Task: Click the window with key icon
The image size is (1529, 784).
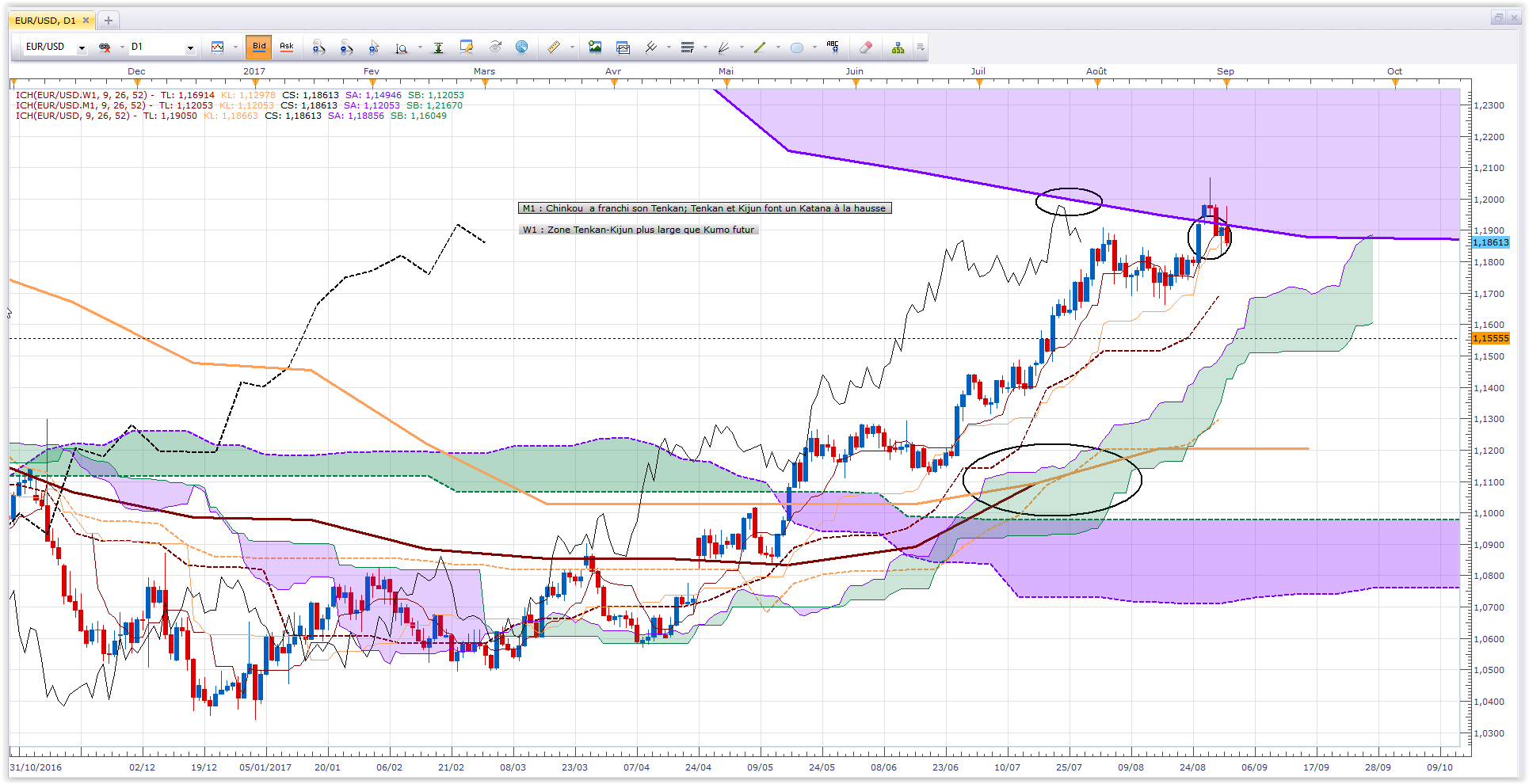Action: click(x=467, y=48)
